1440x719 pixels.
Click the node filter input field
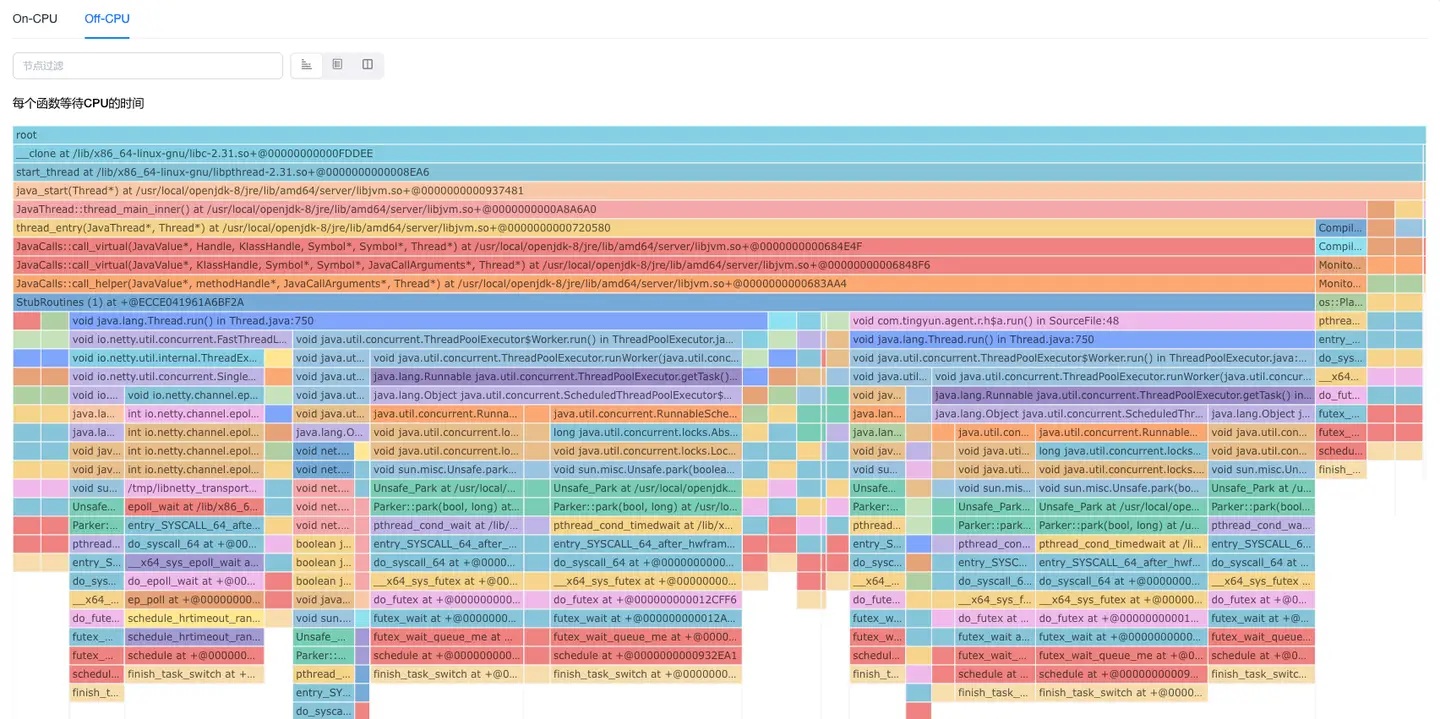[x=148, y=65]
